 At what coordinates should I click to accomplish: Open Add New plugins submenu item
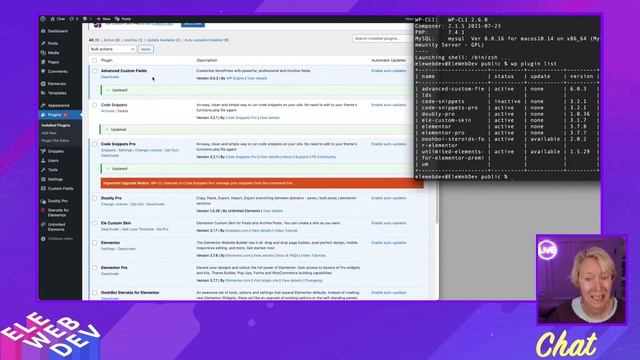[x=49, y=133]
